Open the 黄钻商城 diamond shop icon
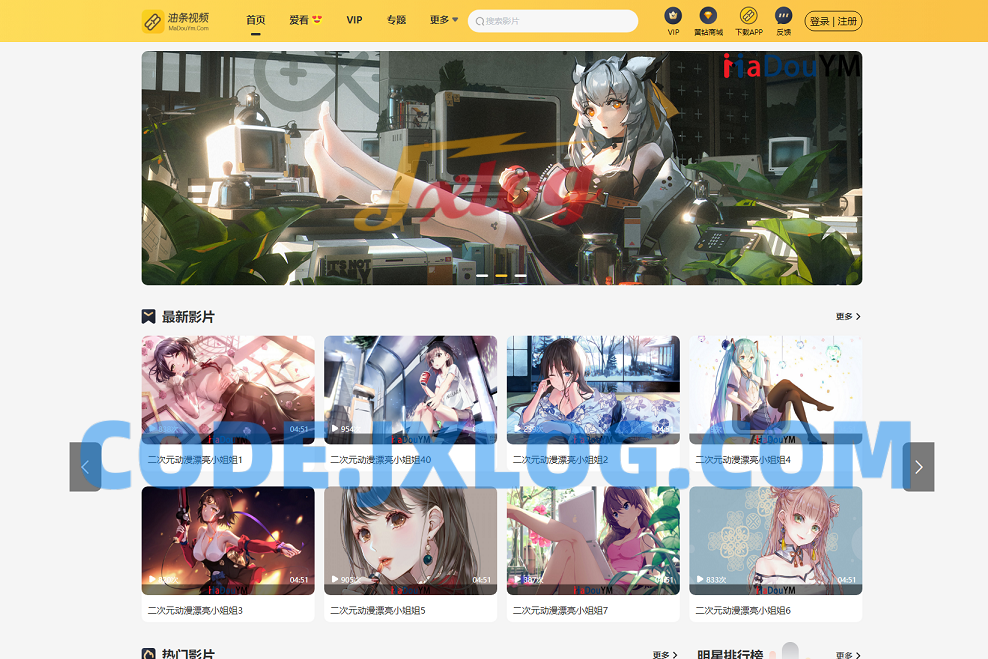Image resolution: width=988 pixels, height=659 pixels. (708, 16)
